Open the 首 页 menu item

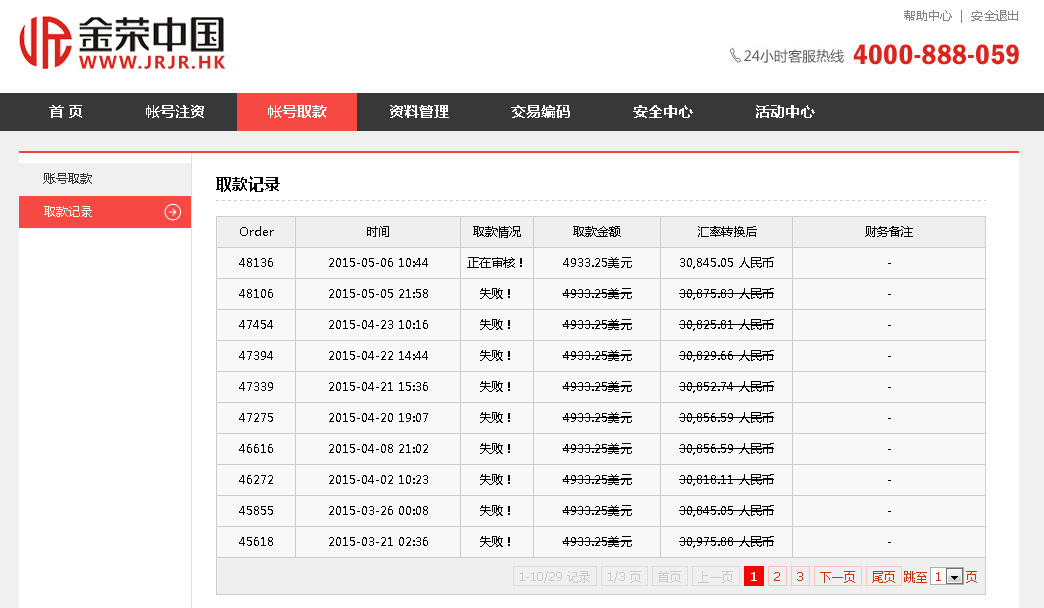[66, 112]
